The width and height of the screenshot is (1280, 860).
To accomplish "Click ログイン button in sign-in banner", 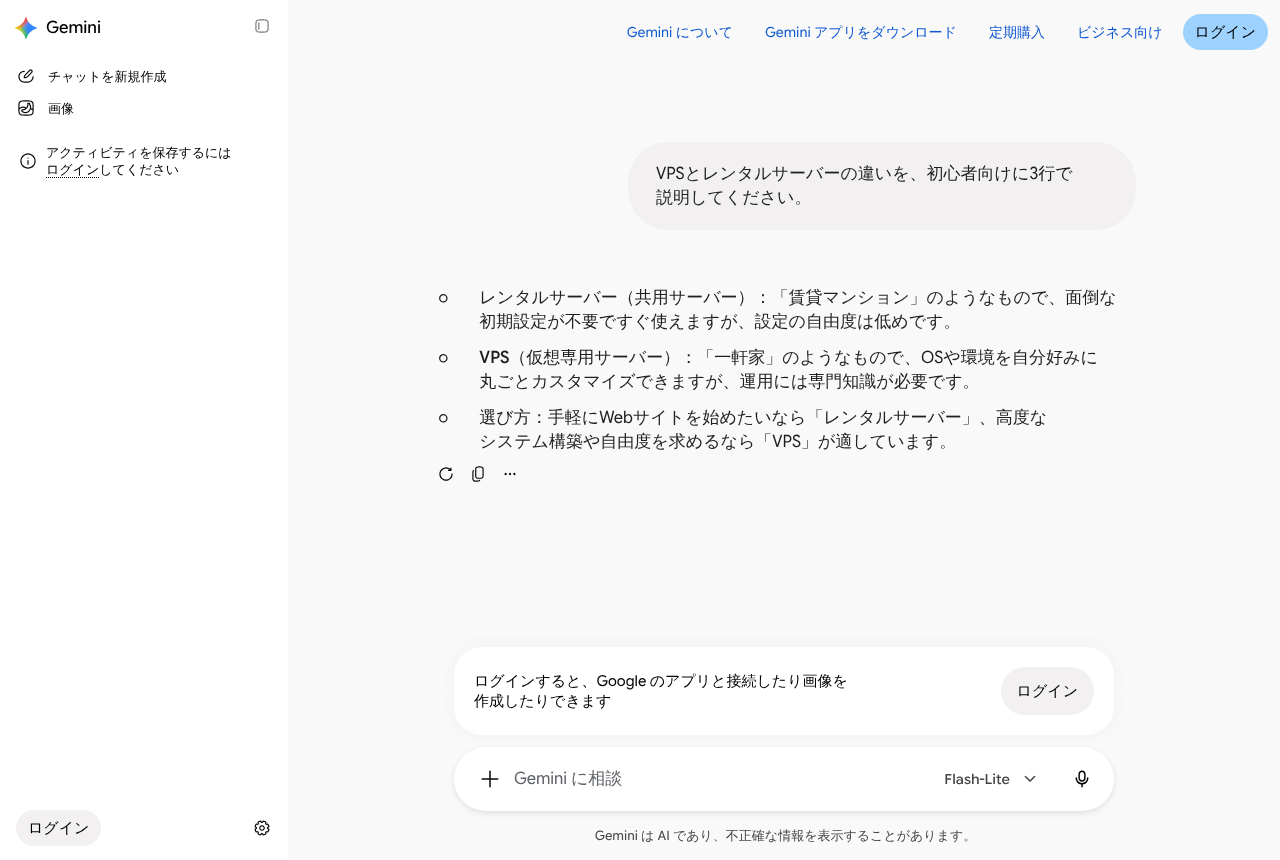I will pyautogui.click(x=1047, y=691).
